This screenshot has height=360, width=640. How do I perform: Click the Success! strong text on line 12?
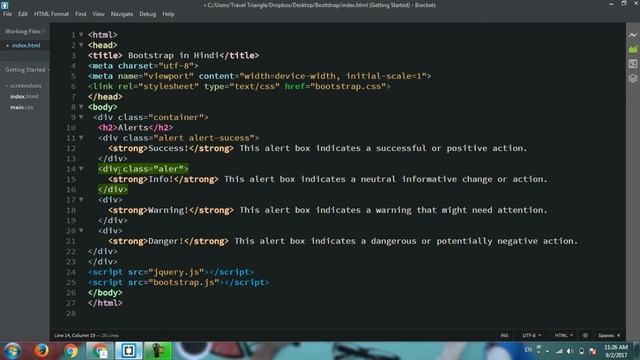169,148
